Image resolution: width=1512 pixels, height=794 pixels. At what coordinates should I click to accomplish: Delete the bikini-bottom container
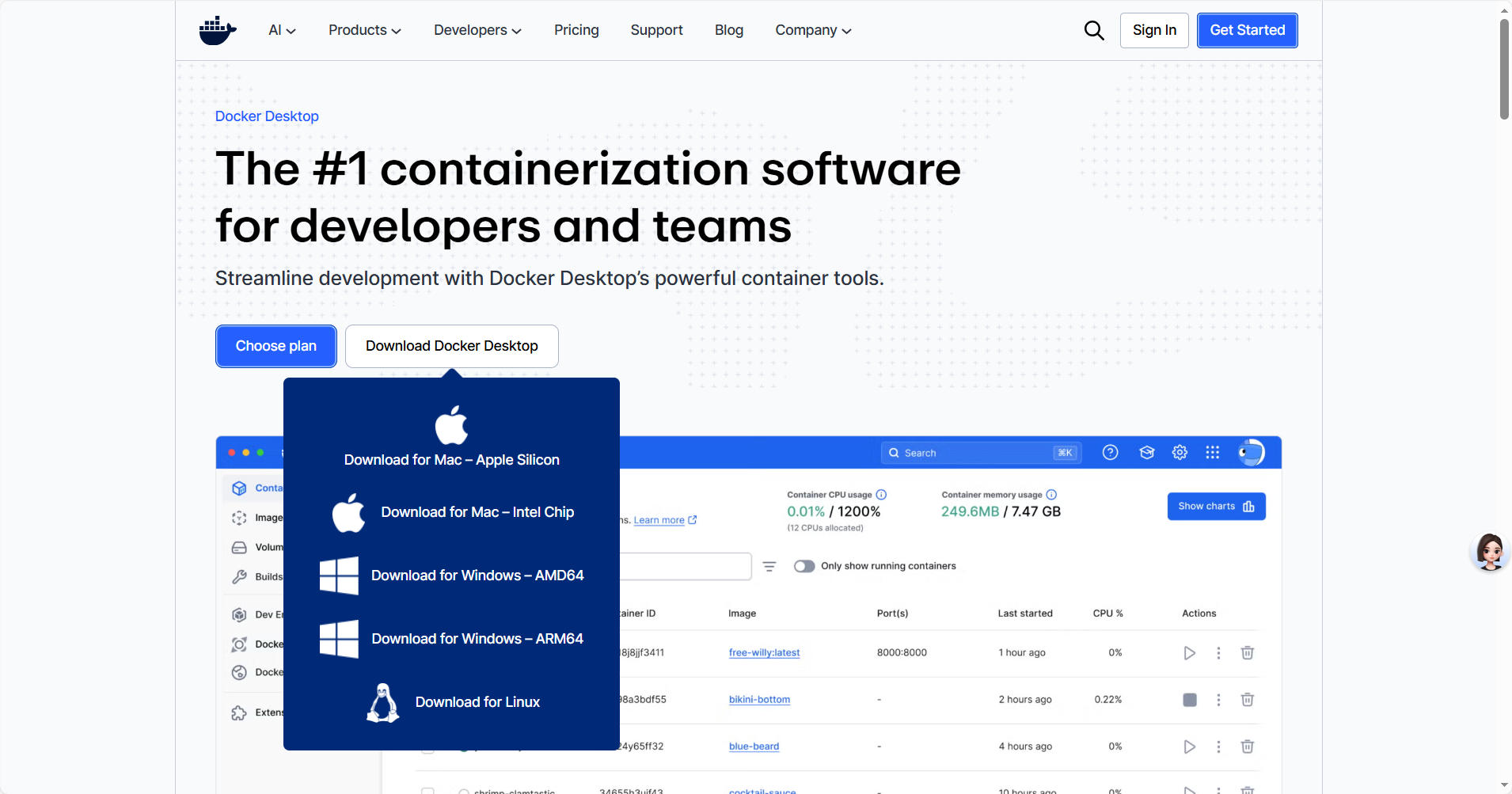[1248, 700]
